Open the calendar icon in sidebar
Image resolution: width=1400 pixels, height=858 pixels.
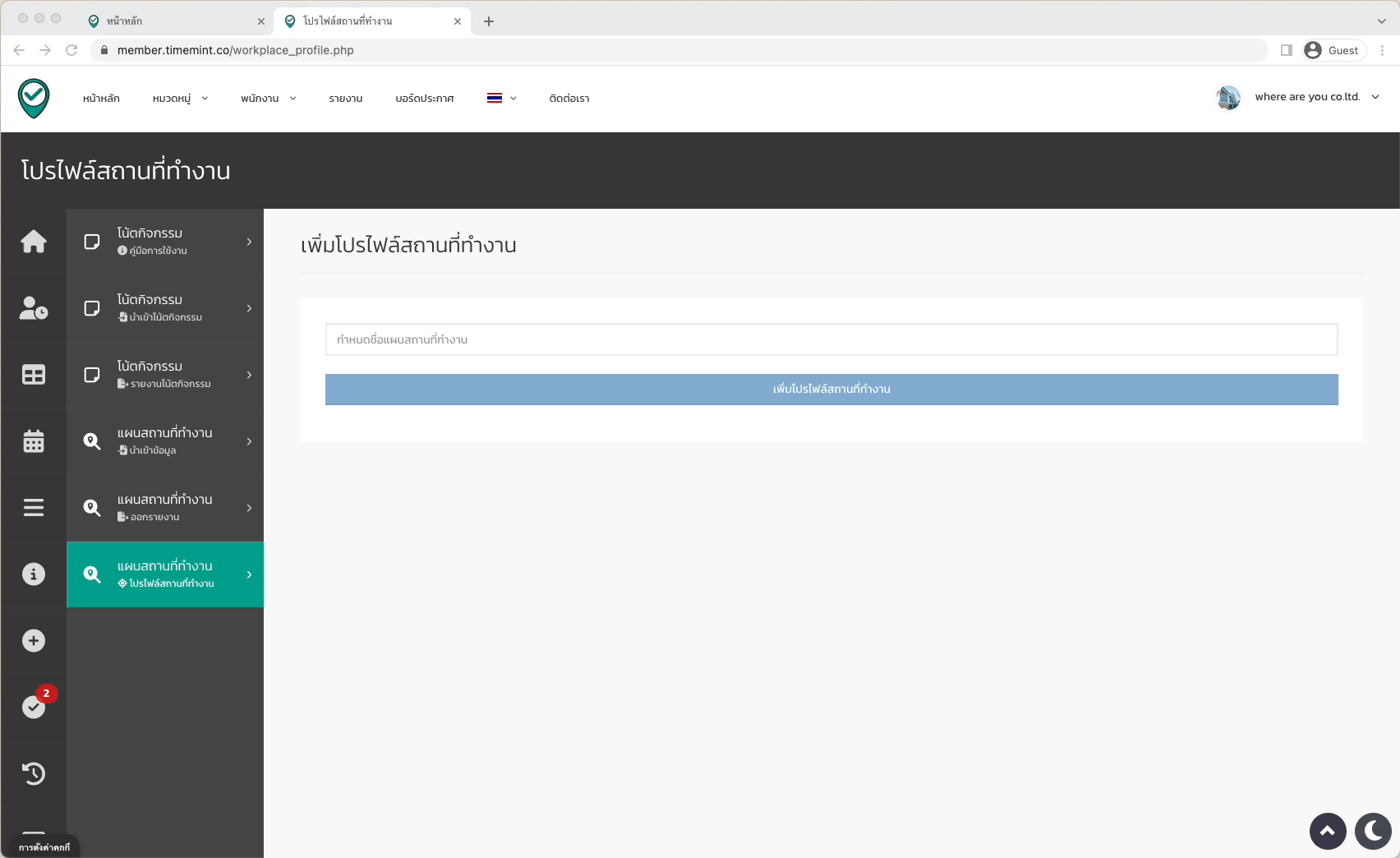click(x=34, y=441)
